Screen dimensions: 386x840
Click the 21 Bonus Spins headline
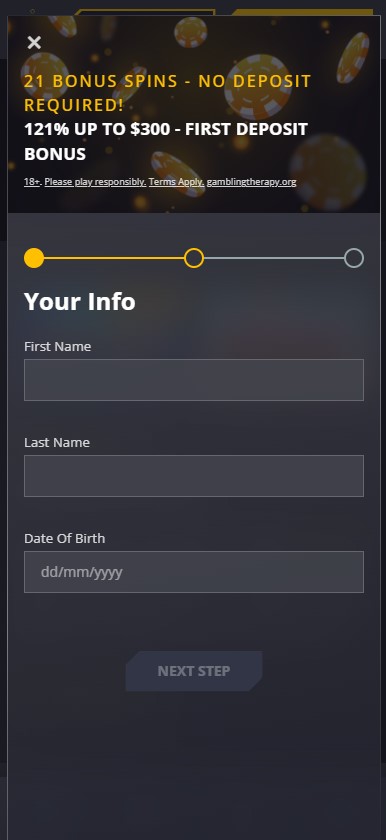[x=168, y=93]
